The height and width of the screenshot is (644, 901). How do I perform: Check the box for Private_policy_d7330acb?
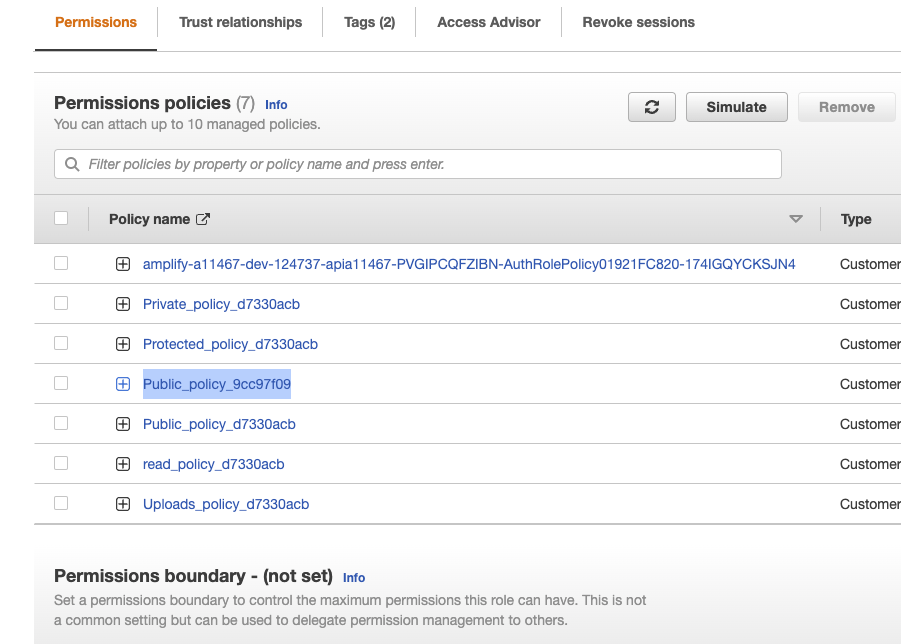coord(61,303)
